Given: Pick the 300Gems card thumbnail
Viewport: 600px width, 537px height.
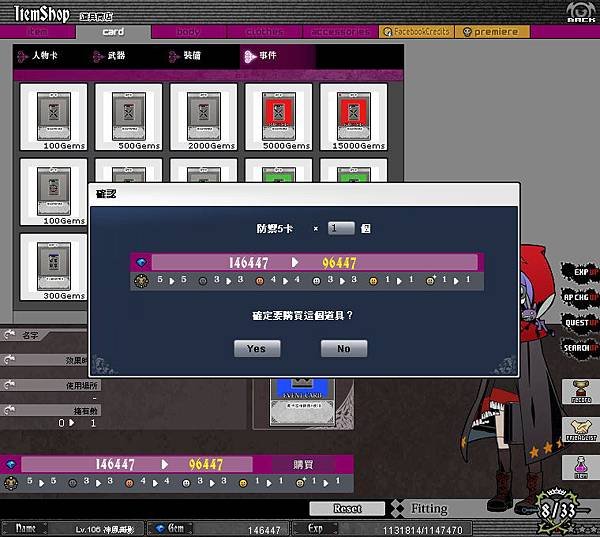Looking at the screenshot, I should pyautogui.click(x=54, y=267).
